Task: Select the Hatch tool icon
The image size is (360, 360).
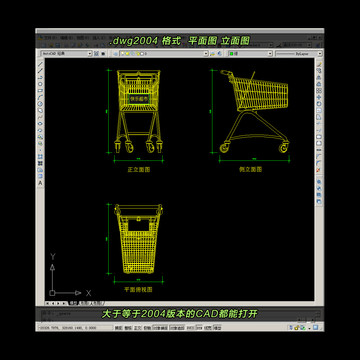Action: pos(40,157)
